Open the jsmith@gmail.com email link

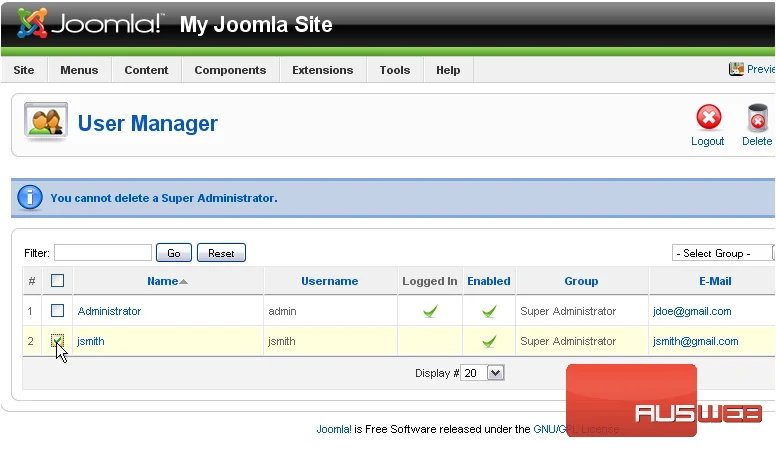(695, 341)
